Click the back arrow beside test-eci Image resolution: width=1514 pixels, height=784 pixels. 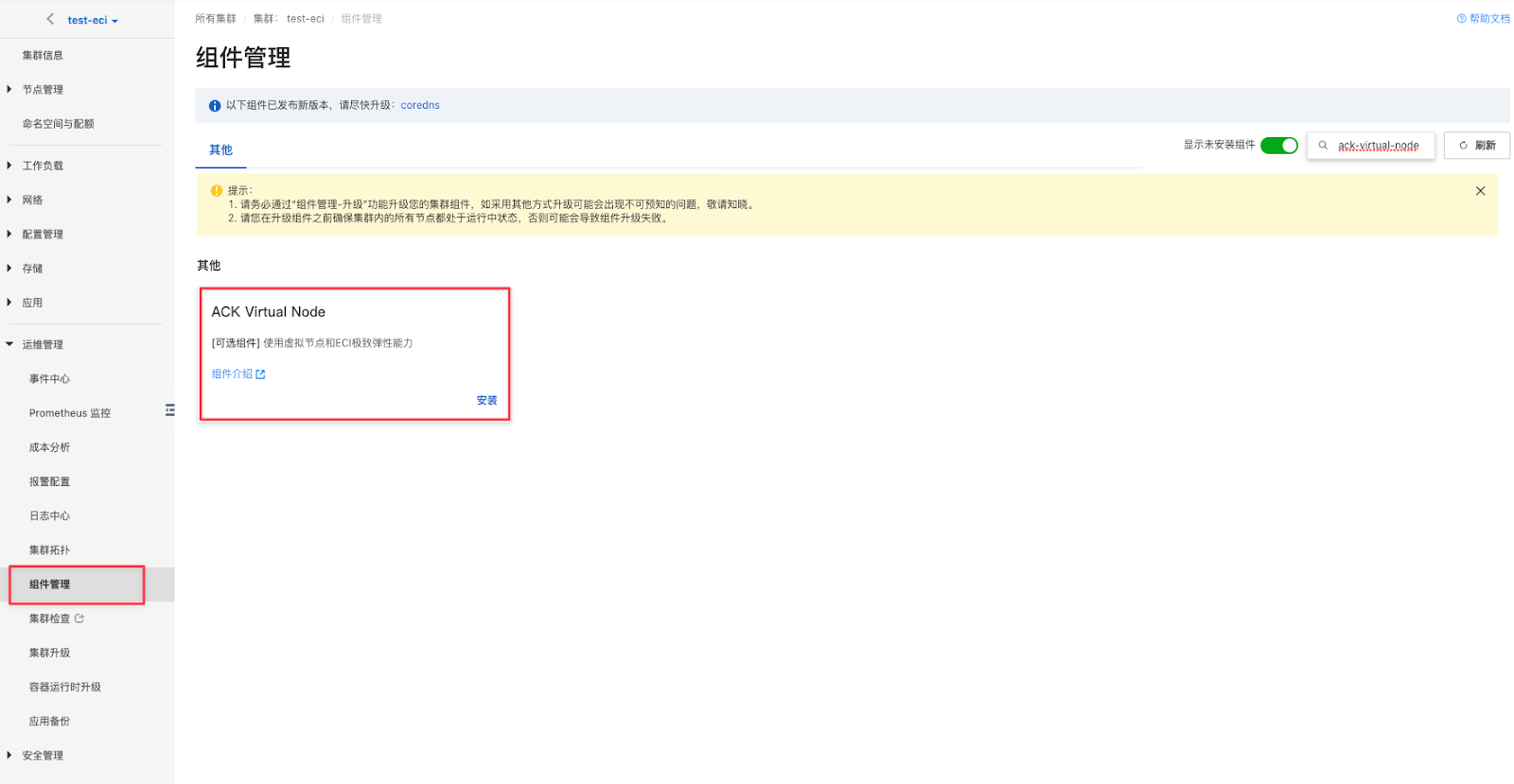click(x=50, y=19)
